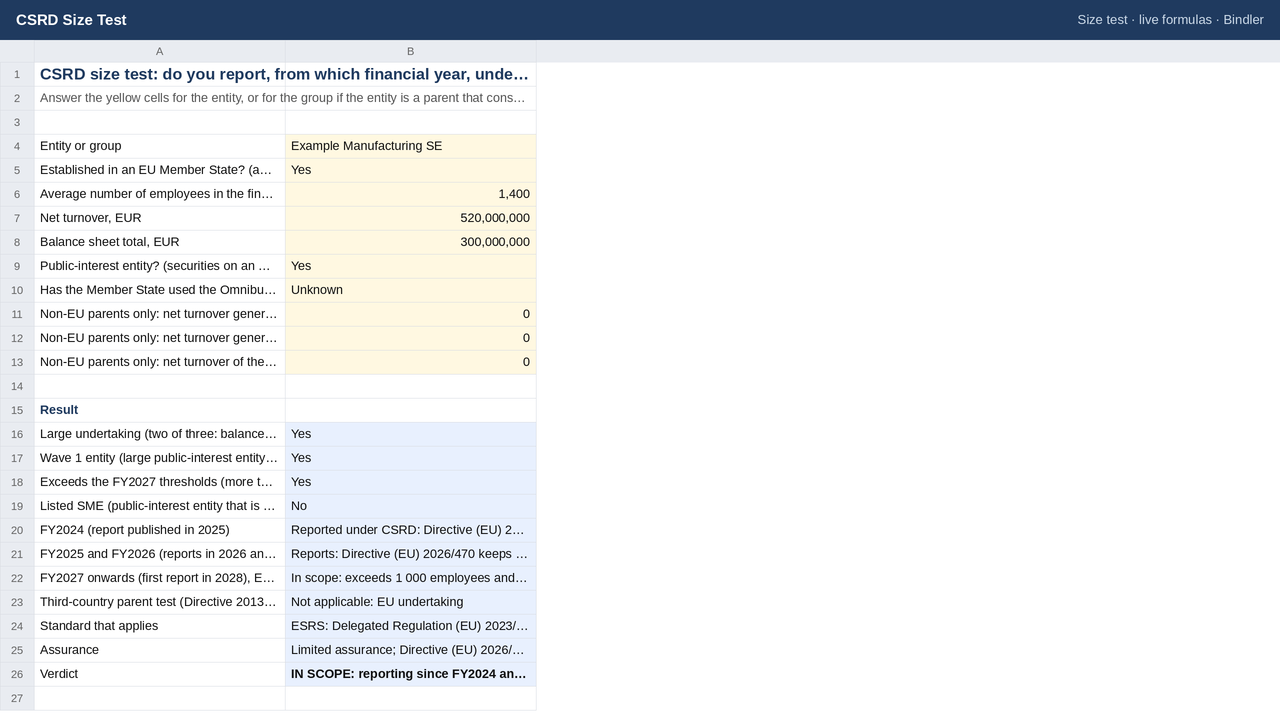Select the 'Non-EU parents only: net turnover of the…' label
The height and width of the screenshot is (720, 1280).
click(x=160, y=362)
